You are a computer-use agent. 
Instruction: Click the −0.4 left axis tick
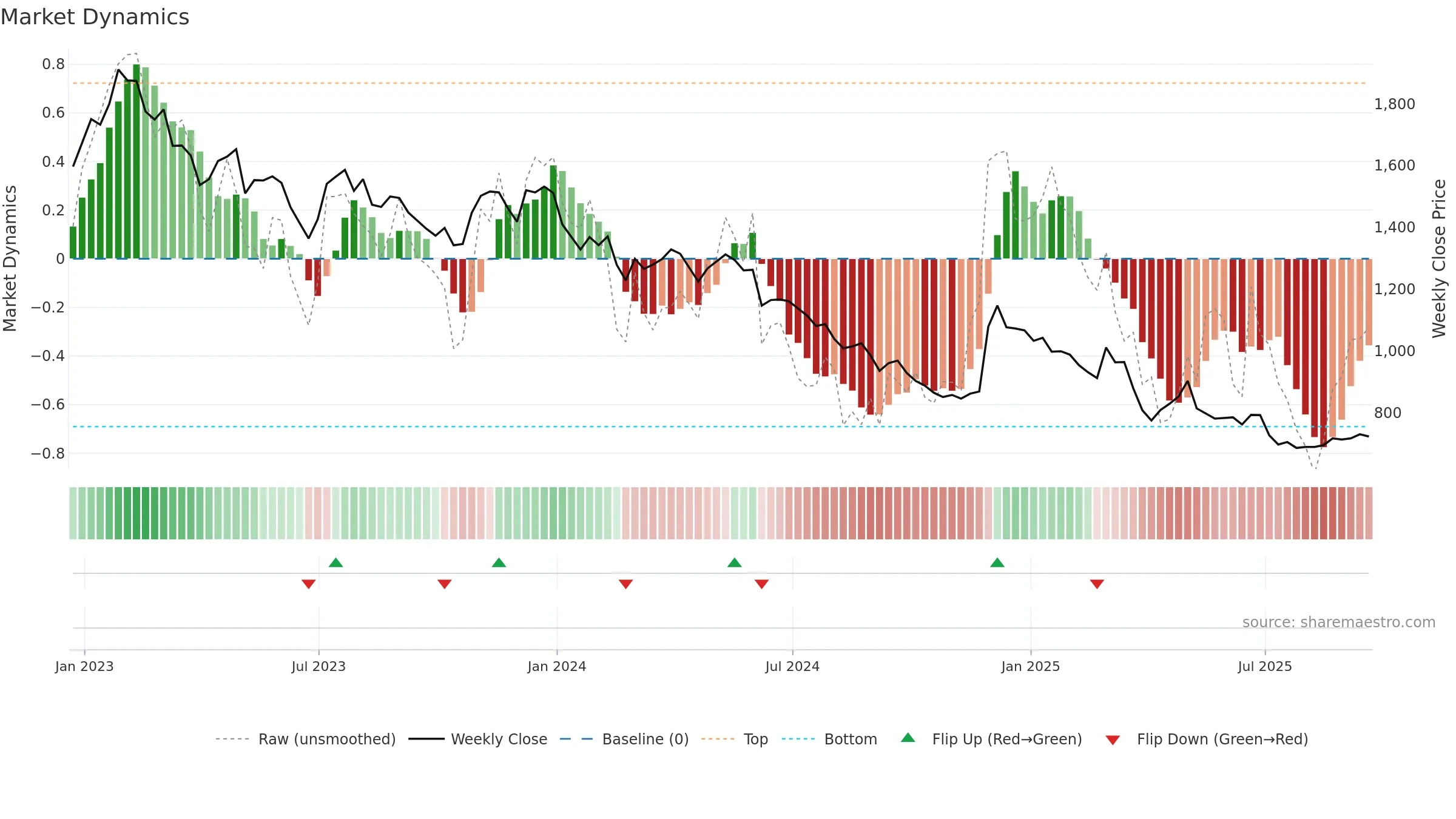coord(48,356)
